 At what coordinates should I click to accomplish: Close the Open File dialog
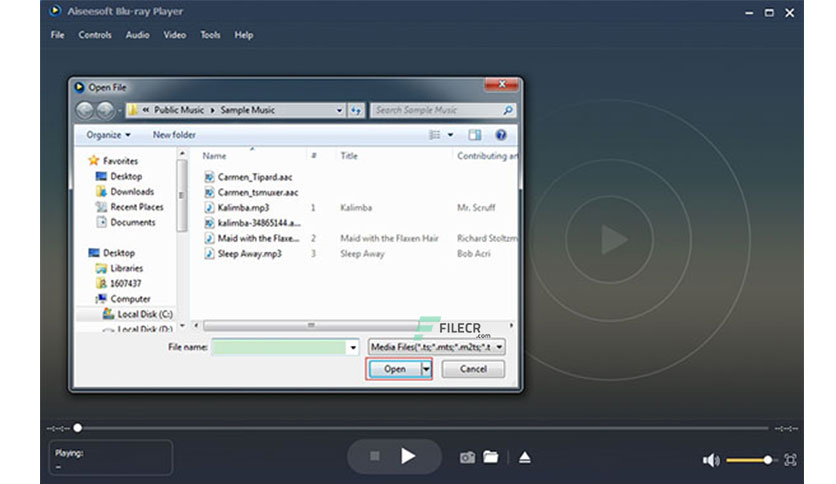(501, 85)
